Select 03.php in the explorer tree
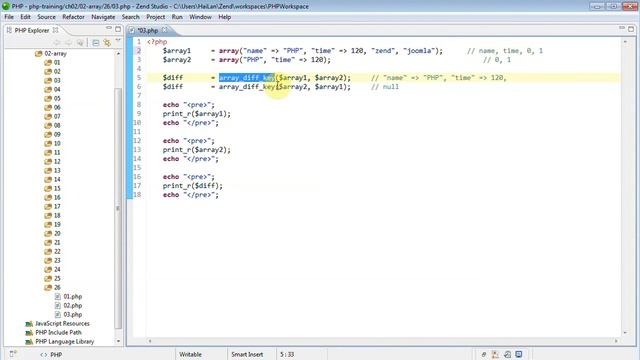The width and height of the screenshot is (640, 360). coord(73,314)
